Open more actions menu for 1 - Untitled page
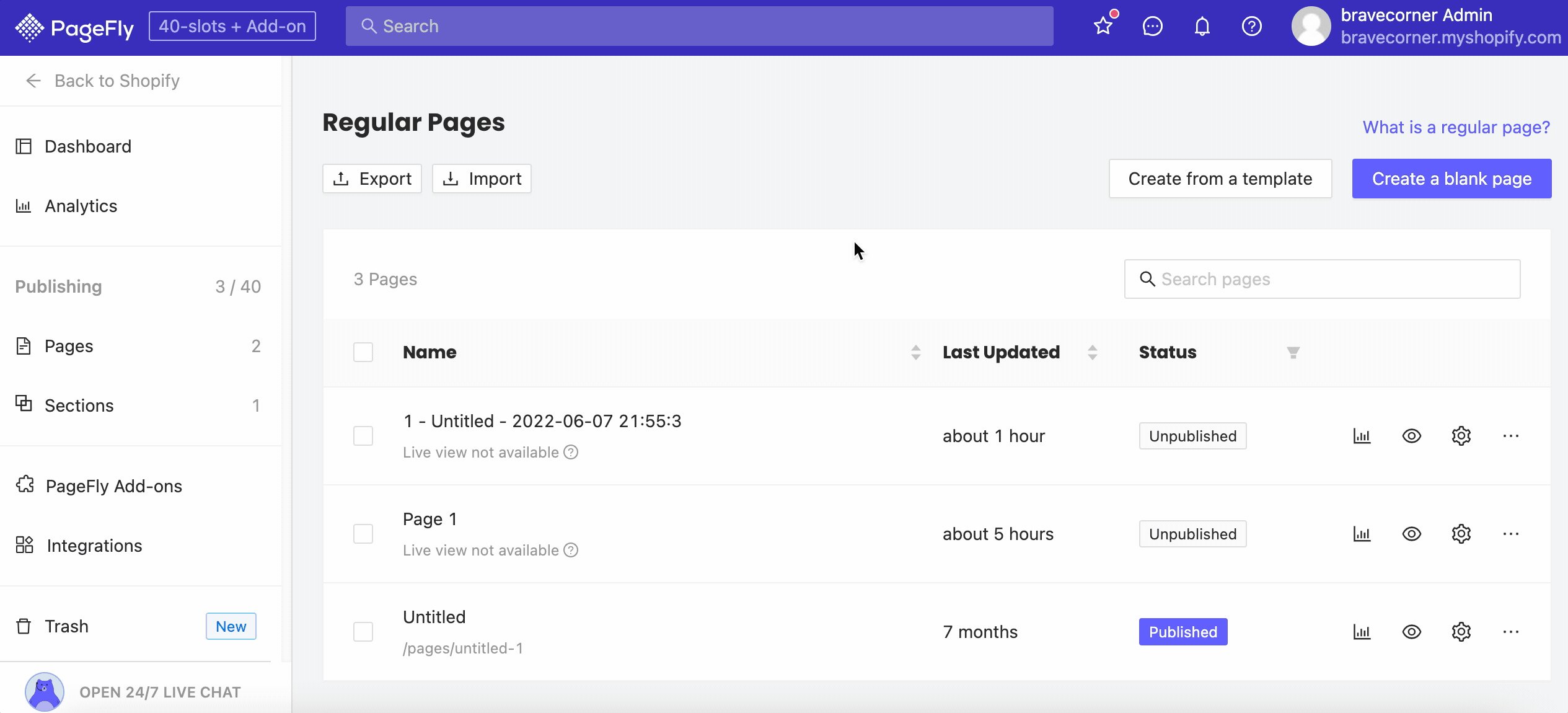The height and width of the screenshot is (713, 1568). tap(1511, 436)
